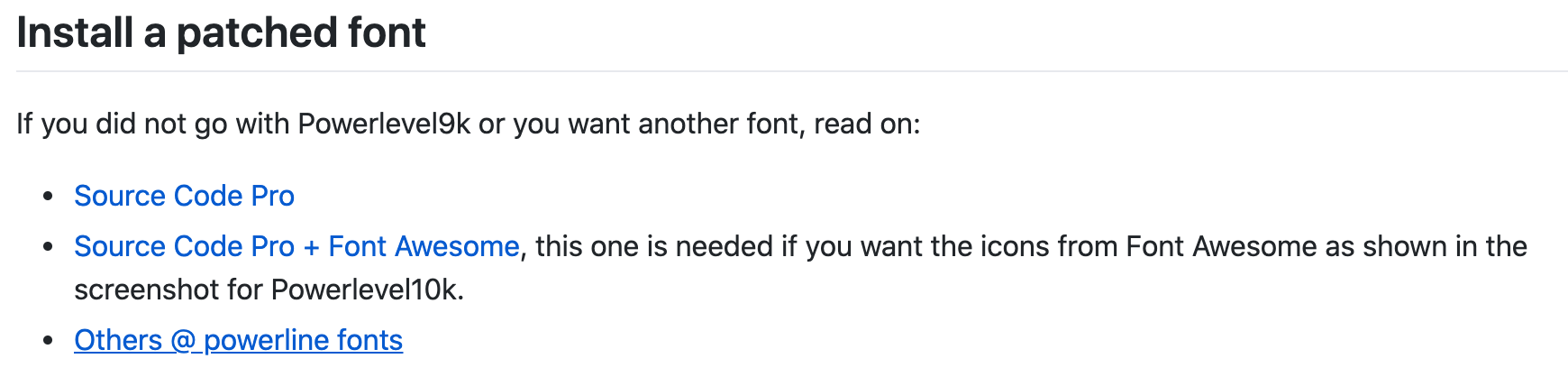Click the "+" sign in the Font Awesome link
The image size is (1568, 377).
point(312,247)
